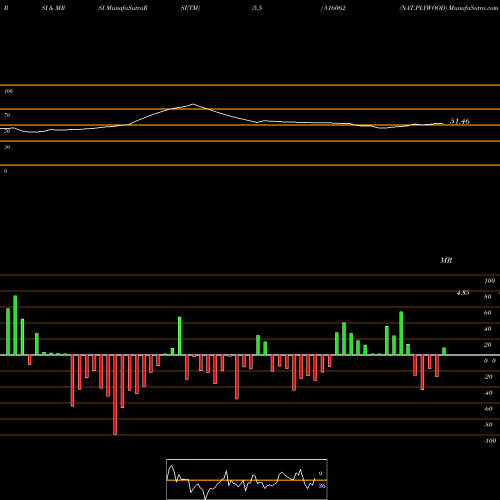Click the -100 label on MR axis
Image resolution: width=500 pixels, height=500 pixels.
point(490,441)
